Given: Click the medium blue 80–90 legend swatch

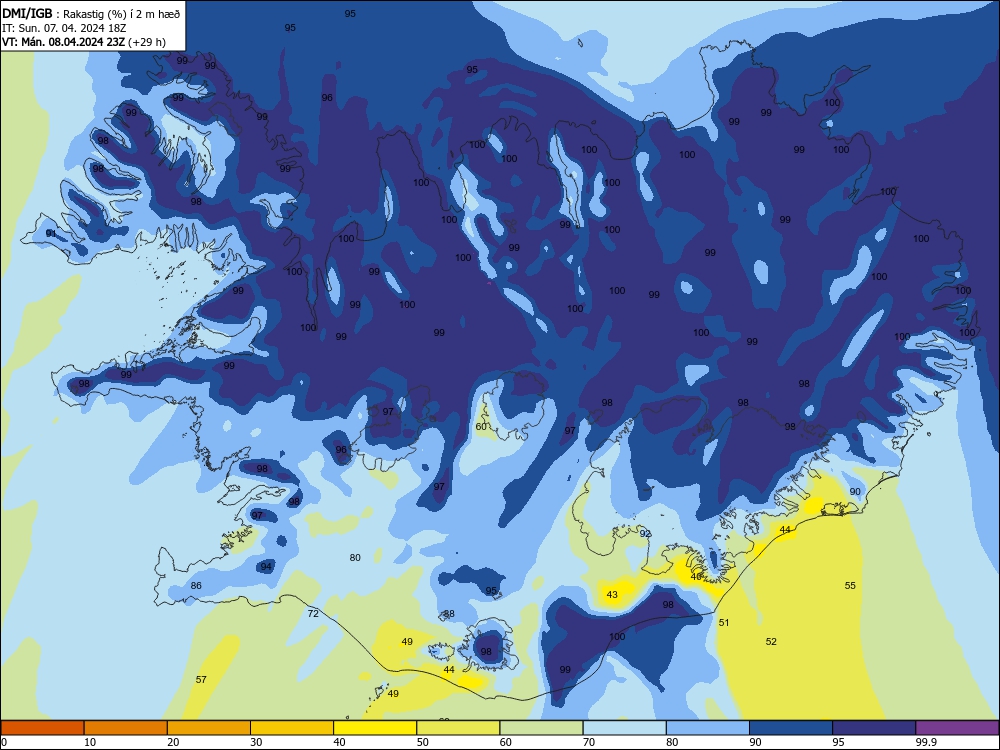Looking at the screenshot, I should (708, 728).
